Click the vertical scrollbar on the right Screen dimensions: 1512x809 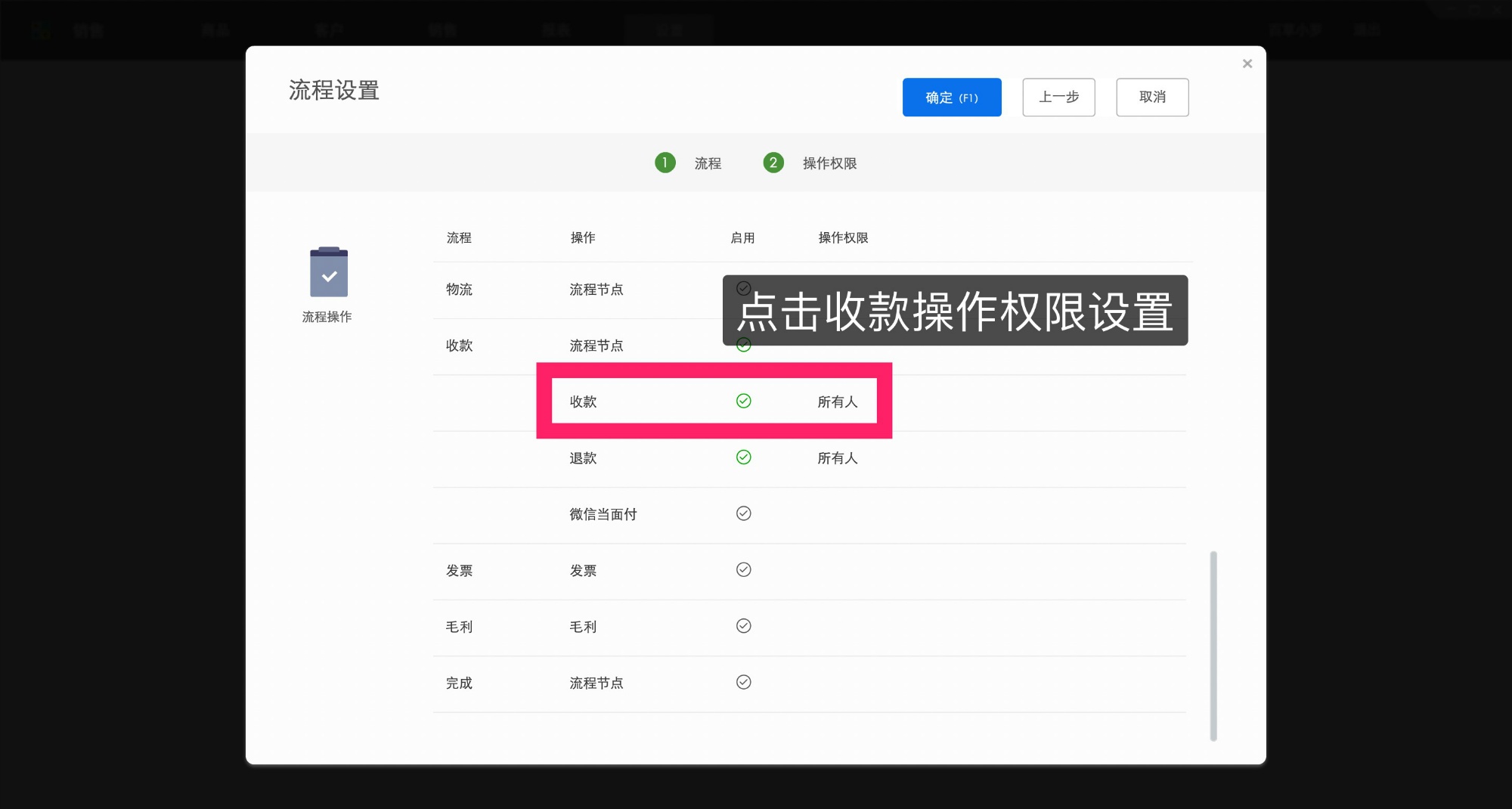[1215, 646]
